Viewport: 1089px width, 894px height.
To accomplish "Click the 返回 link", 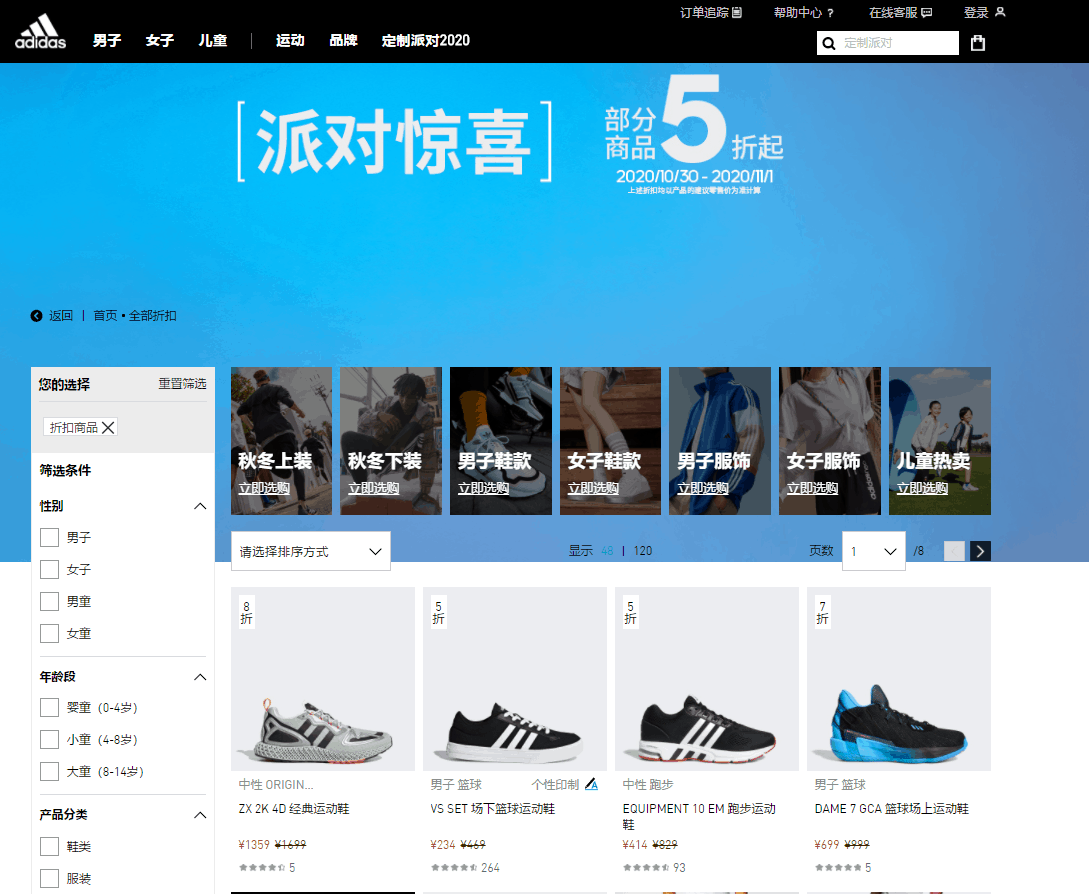I will point(61,316).
